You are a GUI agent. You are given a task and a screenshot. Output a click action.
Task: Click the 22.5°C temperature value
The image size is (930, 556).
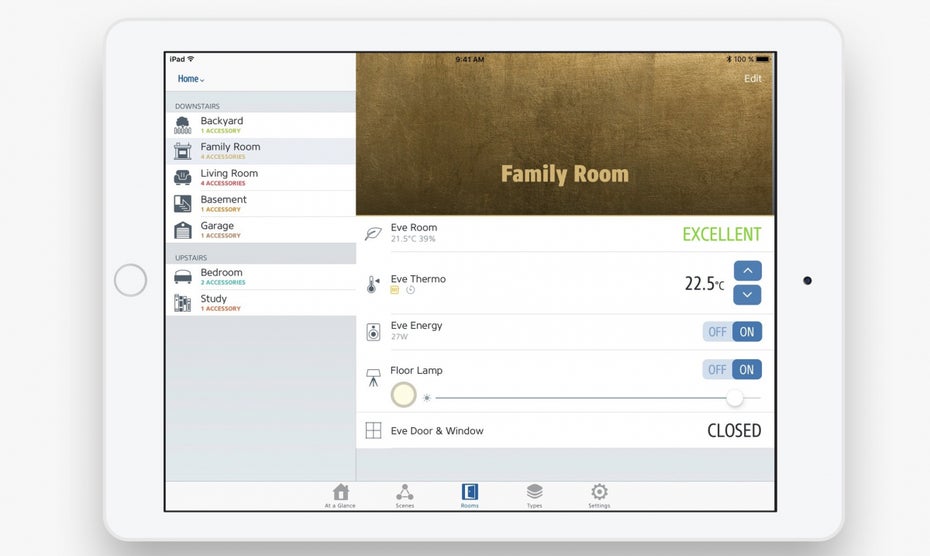pos(705,284)
